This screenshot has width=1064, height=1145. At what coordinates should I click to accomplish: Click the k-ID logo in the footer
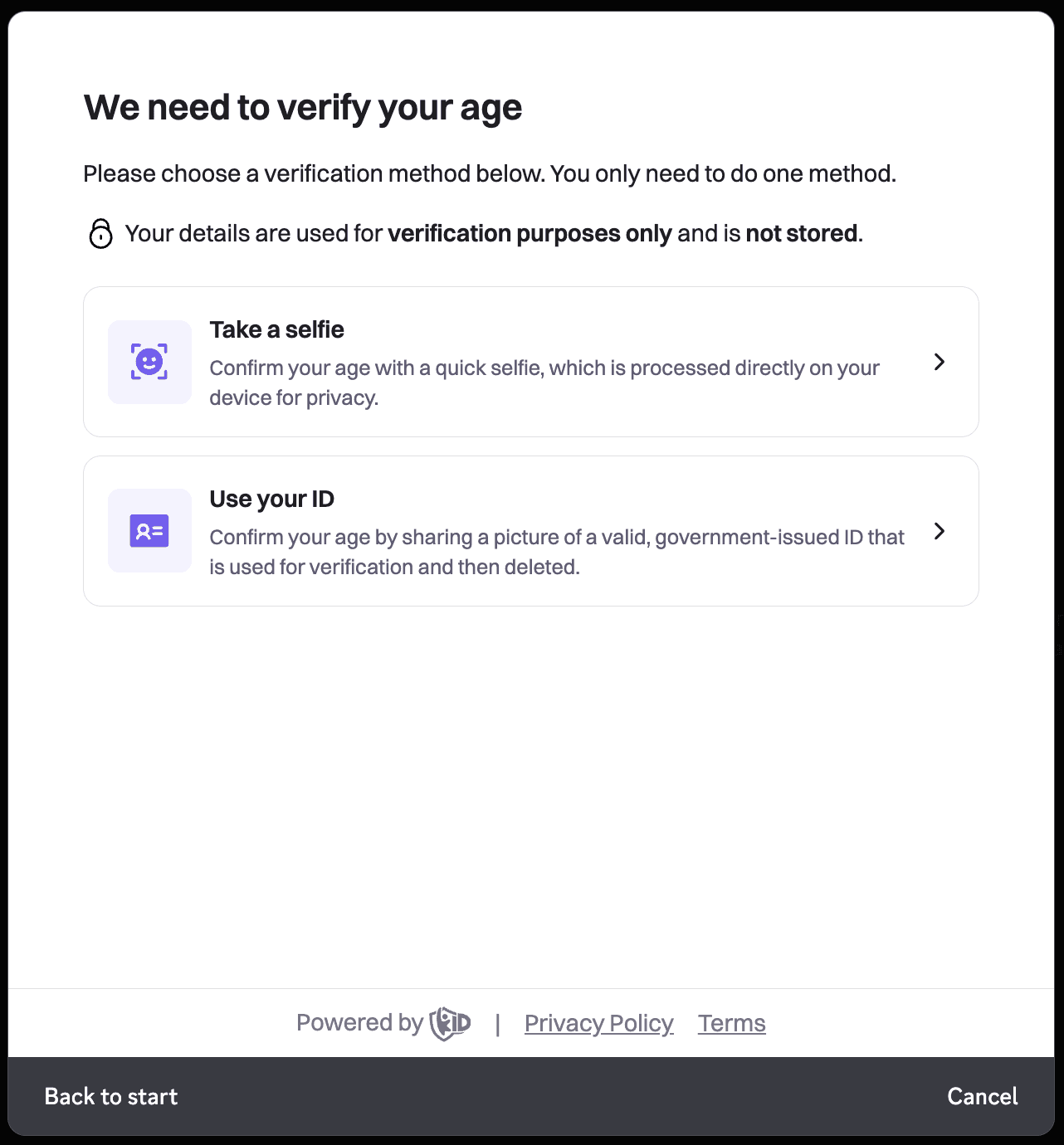[x=451, y=1022]
